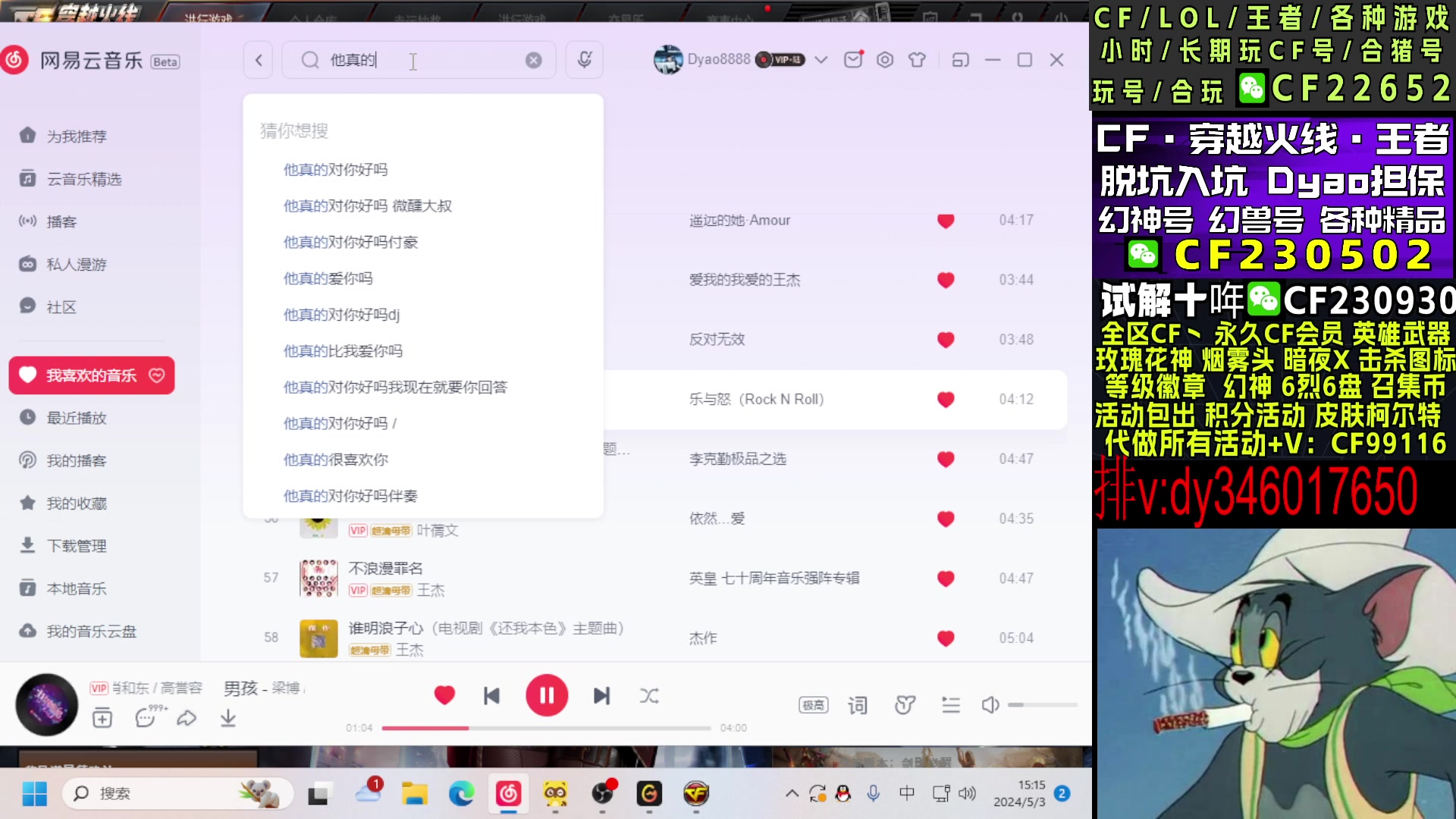Unlike the song 不浪漫罪名

tap(946, 579)
